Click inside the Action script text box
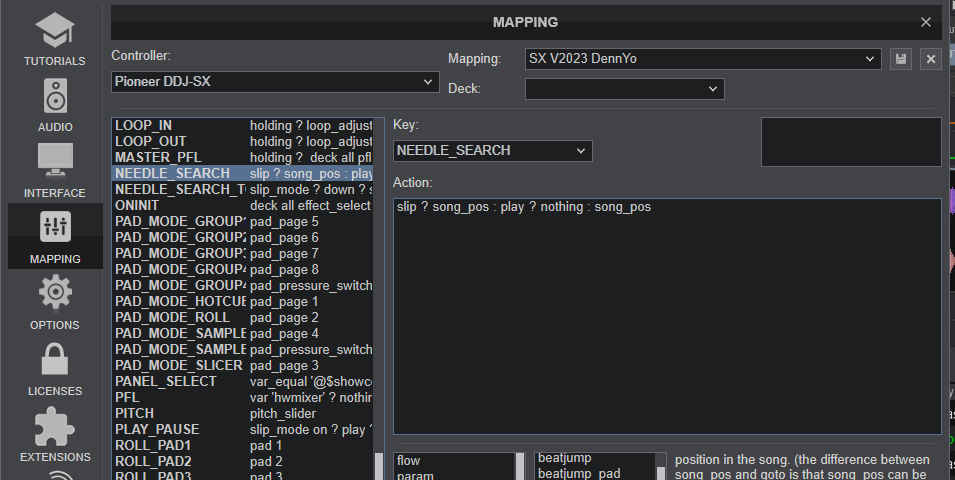 coord(667,316)
